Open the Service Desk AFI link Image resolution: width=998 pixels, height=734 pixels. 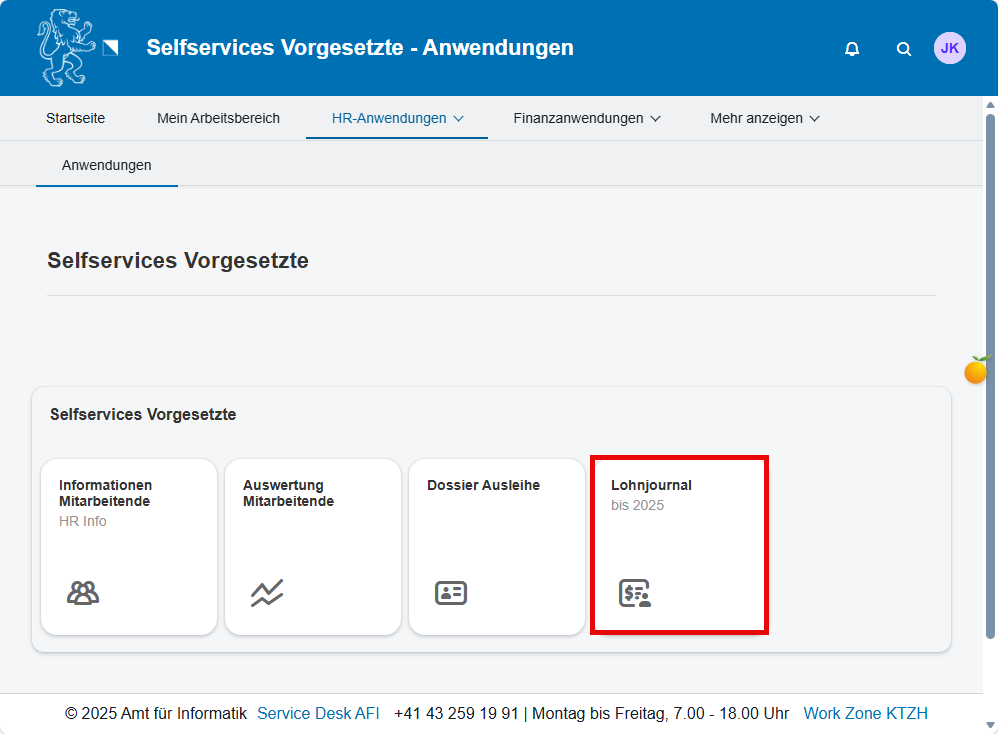pyautogui.click(x=318, y=713)
